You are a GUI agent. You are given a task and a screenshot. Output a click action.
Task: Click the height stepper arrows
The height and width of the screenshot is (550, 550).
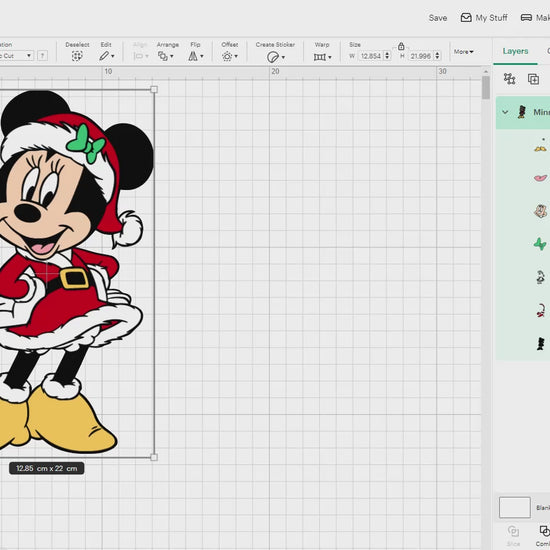[437, 56]
